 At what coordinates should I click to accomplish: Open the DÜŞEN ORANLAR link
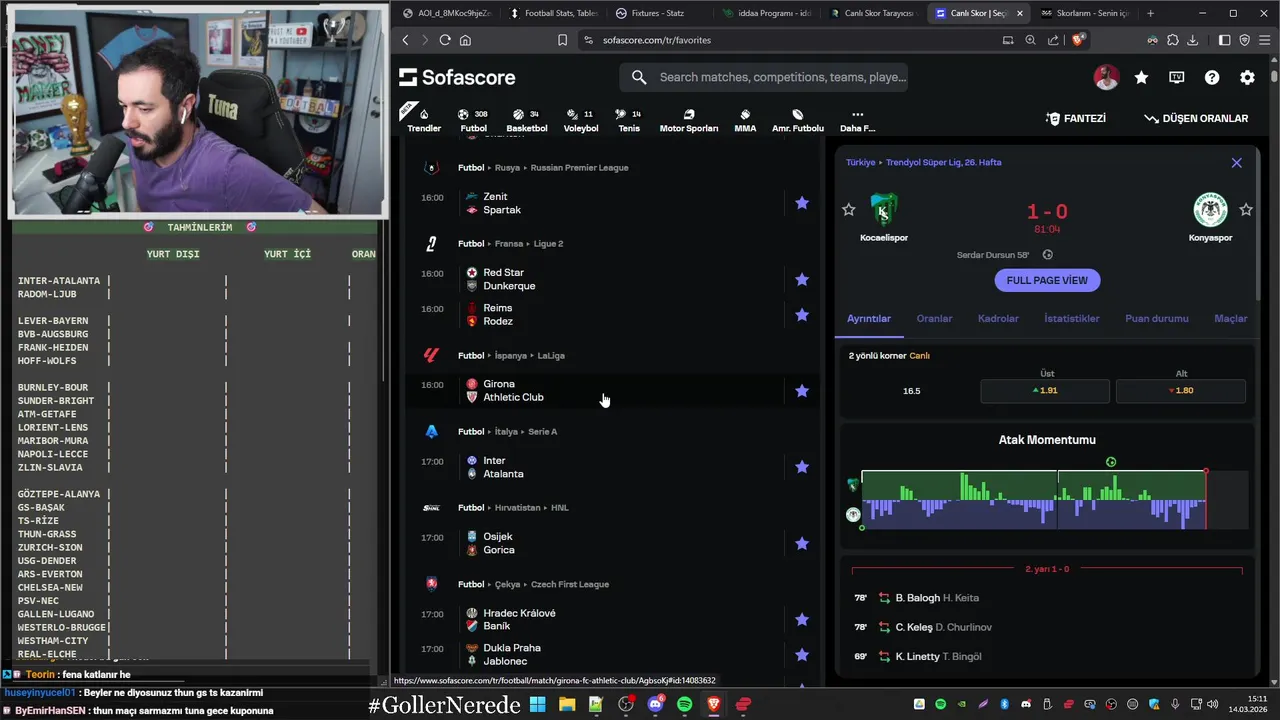click(x=1196, y=118)
